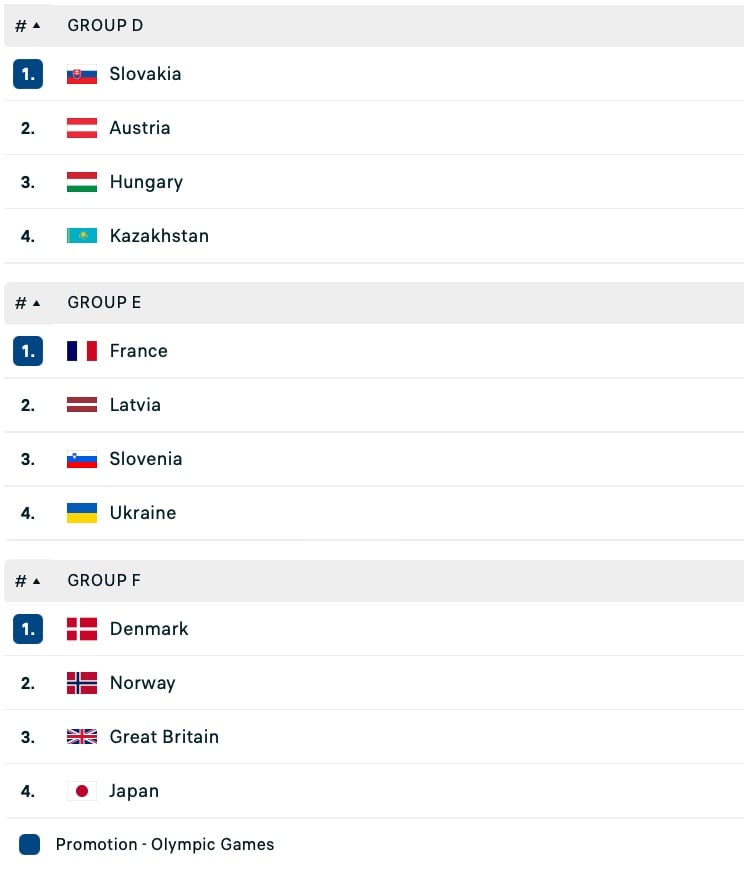Click the Kazakhstan flag icon
The height and width of the screenshot is (874, 744).
pos(82,236)
